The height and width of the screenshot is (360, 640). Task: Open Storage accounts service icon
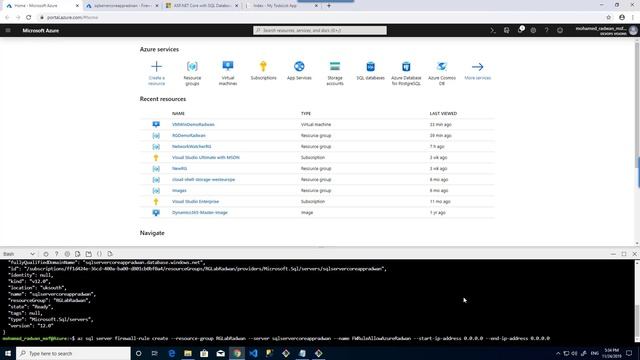[x=335, y=66]
